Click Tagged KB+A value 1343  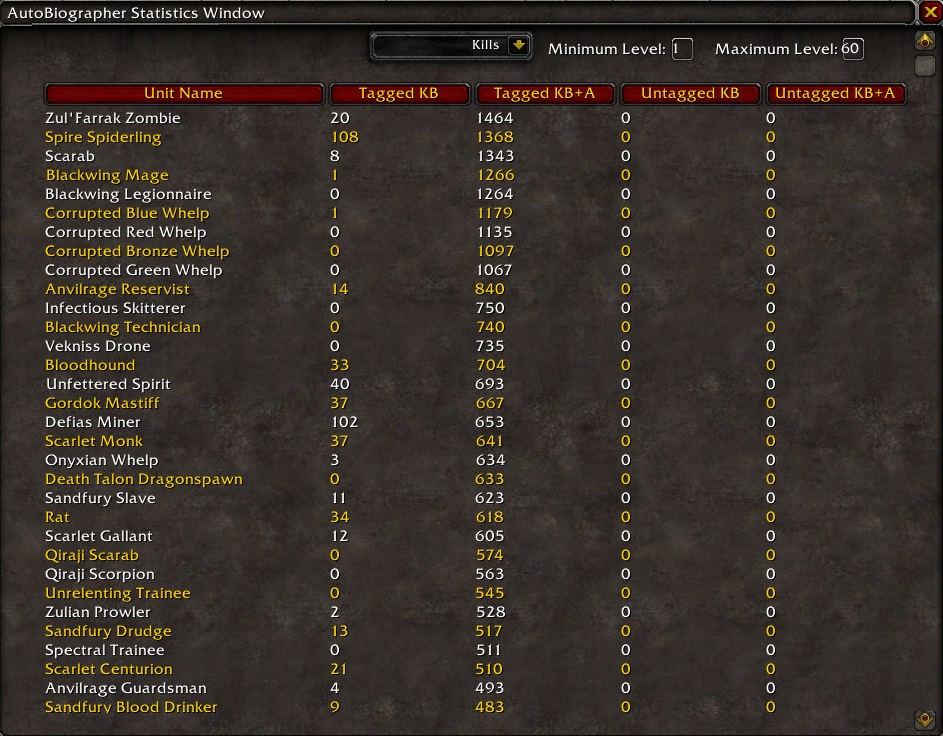pyautogui.click(x=495, y=156)
